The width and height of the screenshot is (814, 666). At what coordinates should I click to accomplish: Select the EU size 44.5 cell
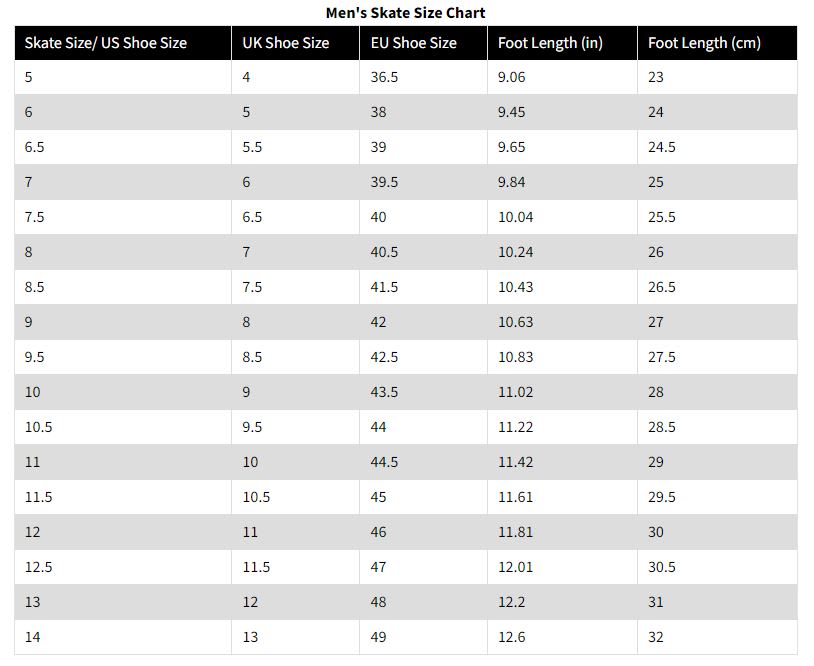pos(424,462)
